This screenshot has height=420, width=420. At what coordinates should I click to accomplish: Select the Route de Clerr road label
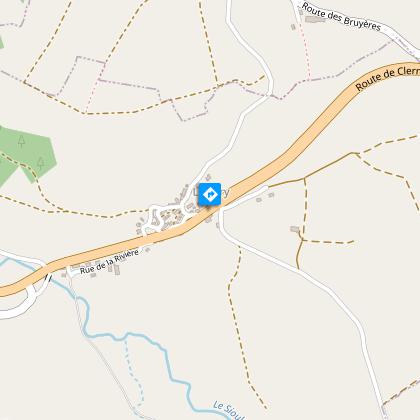pyautogui.click(x=387, y=78)
